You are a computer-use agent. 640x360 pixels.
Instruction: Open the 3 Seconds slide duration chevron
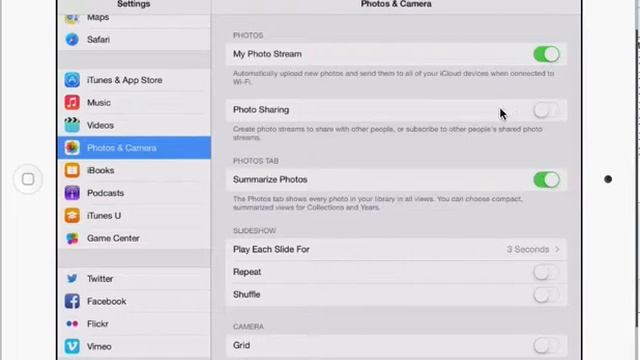pyautogui.click(x=557, y=249)
